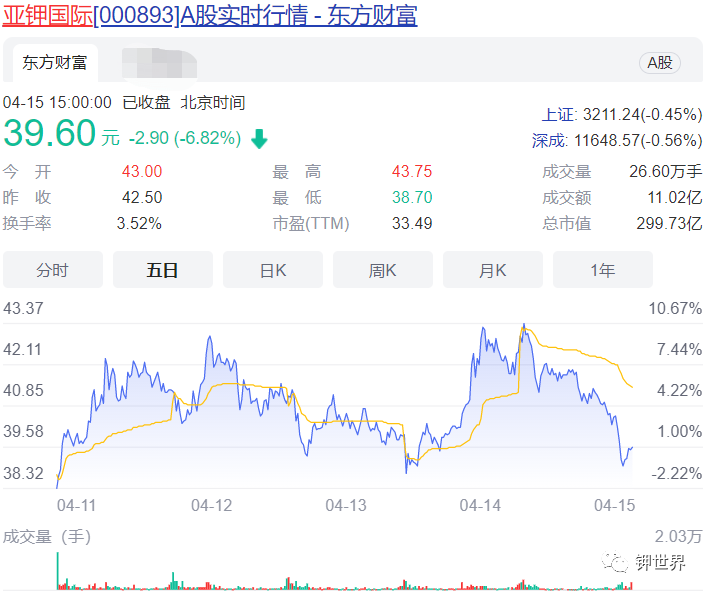The image size is (708, 593).
Task: Click the 已收盘 status text
Action: pyautogui.click(x=146, y=103)
